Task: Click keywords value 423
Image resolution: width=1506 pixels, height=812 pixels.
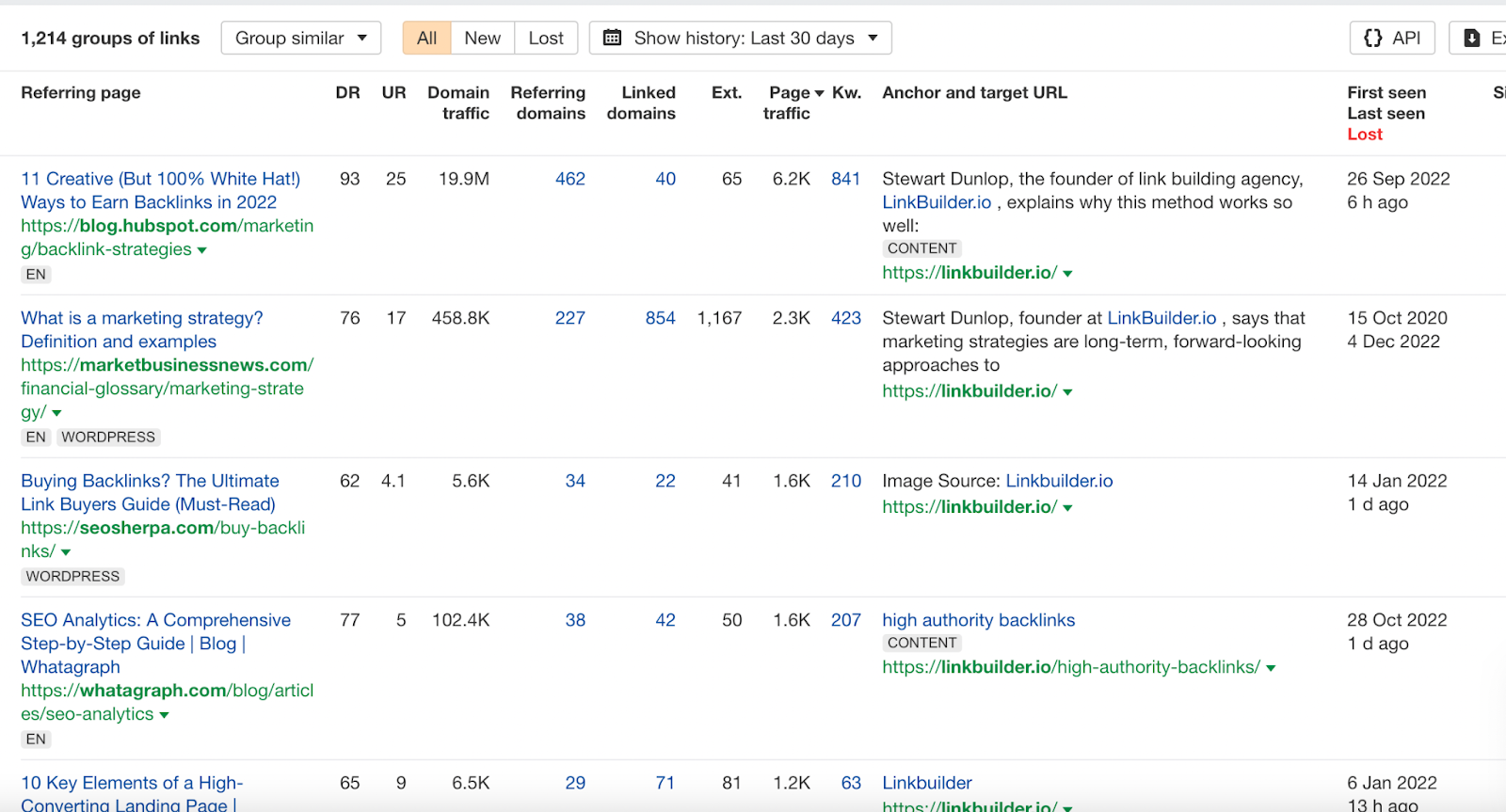Action: click(846, 318)
